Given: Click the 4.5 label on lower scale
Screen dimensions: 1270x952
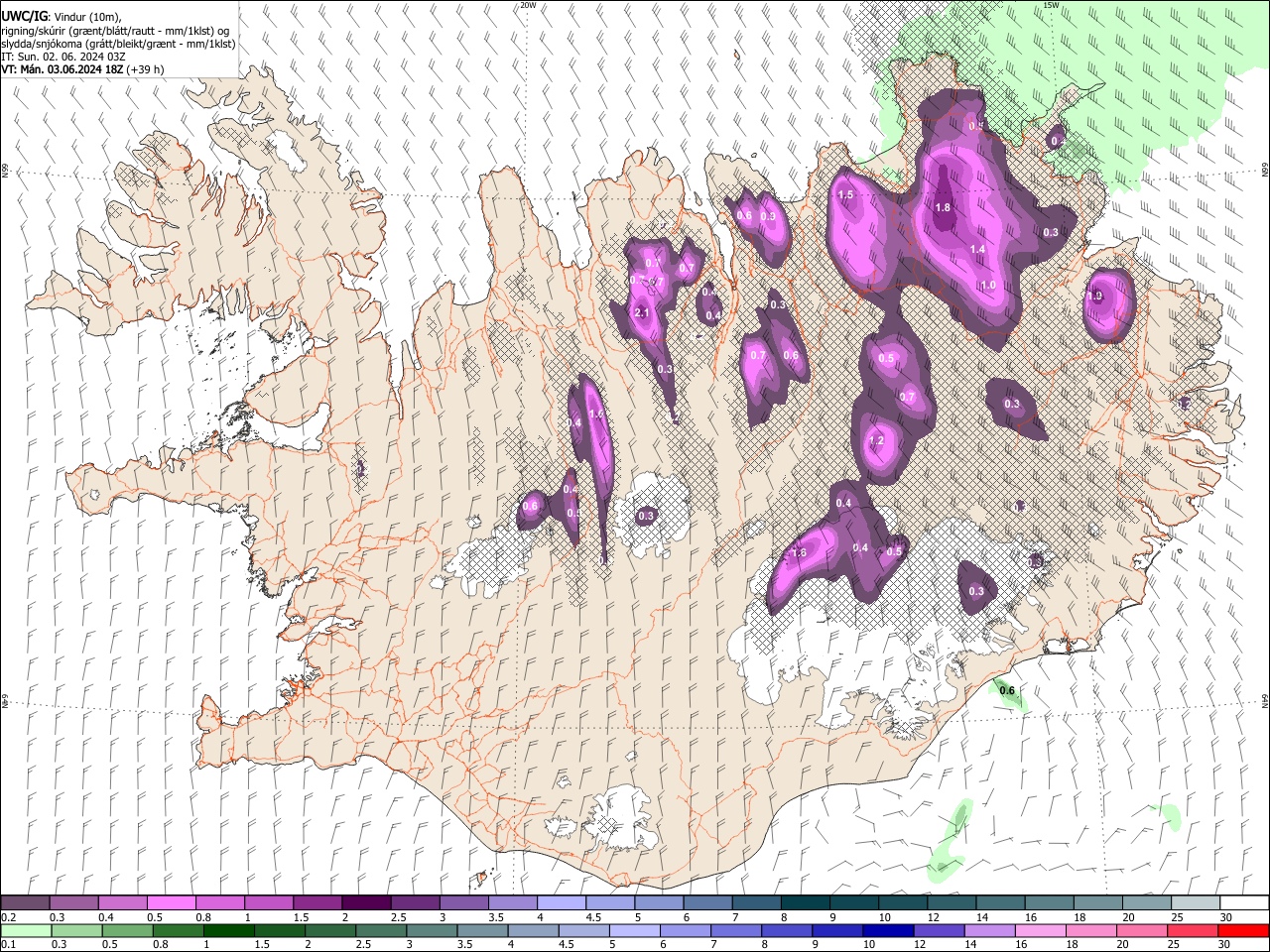Looking at the screenshot, I should pyautogui.click(x=566, y=945).
